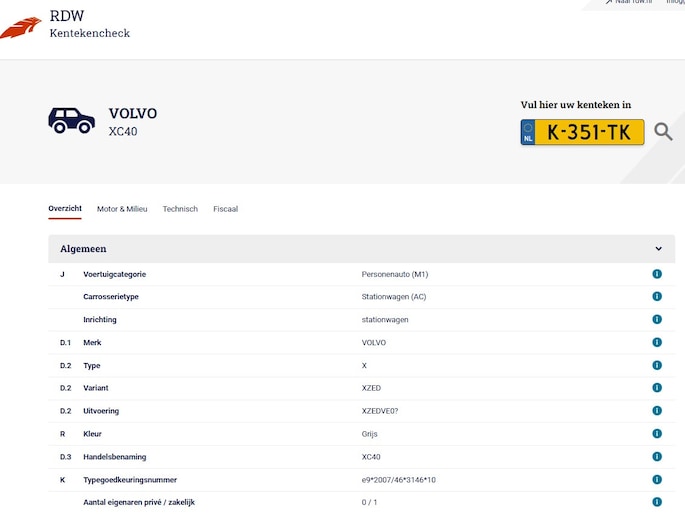
Task: Switch to the Motor & Milieu tab
Action: tap(122, 209)
